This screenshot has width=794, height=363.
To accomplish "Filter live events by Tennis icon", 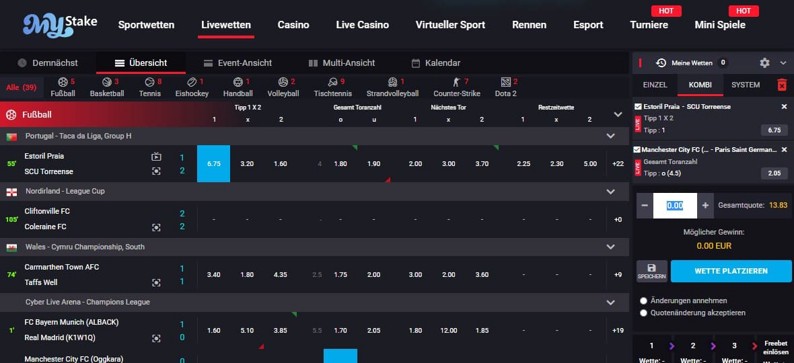I will [149, 82].
